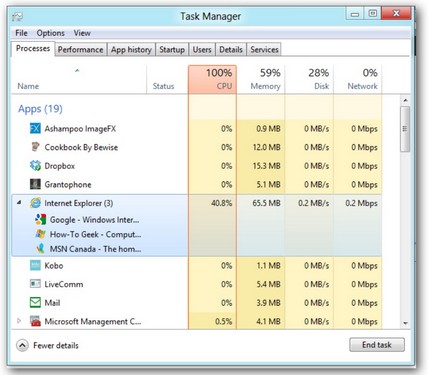The width and height of the screenshot is (428, 375).
Task: Click the 15.3 MB memory value
Action: pos(266,166)
